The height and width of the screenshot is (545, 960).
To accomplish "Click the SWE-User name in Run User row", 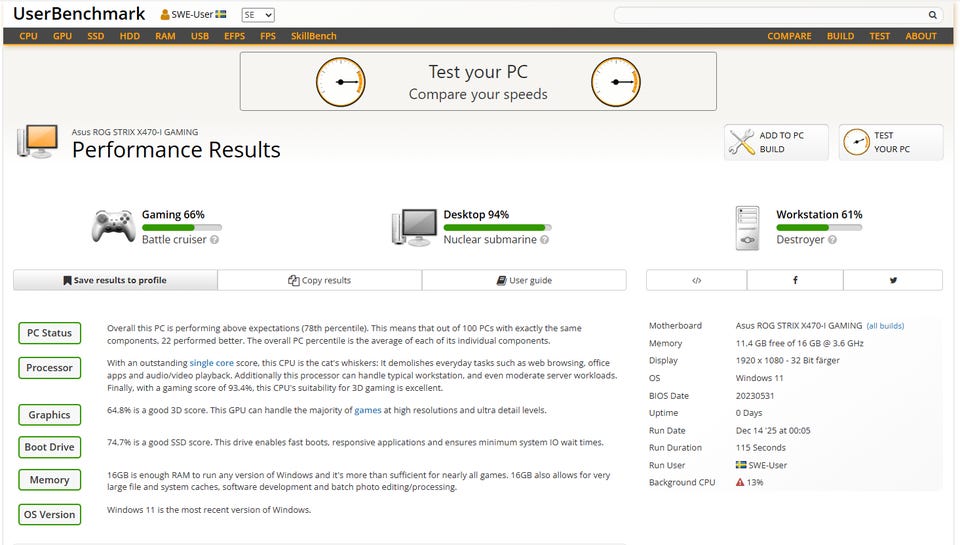I will (768, 465).
